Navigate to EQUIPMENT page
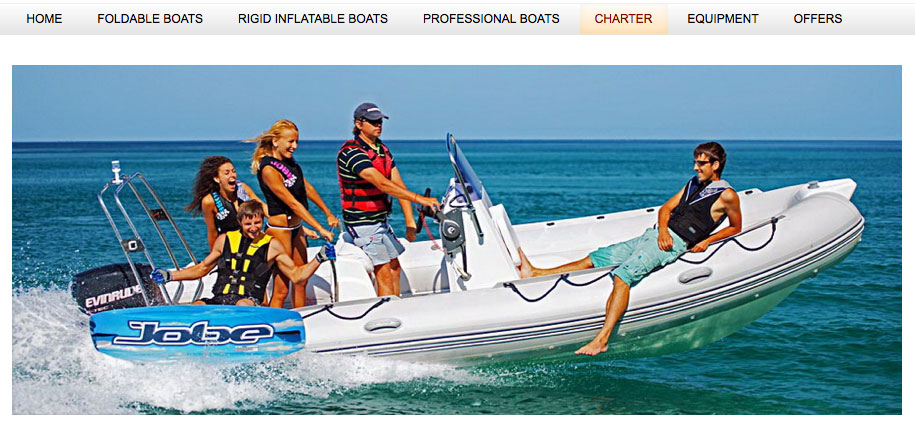The width and height of the screenshot is (915, 428). (722, 19)
